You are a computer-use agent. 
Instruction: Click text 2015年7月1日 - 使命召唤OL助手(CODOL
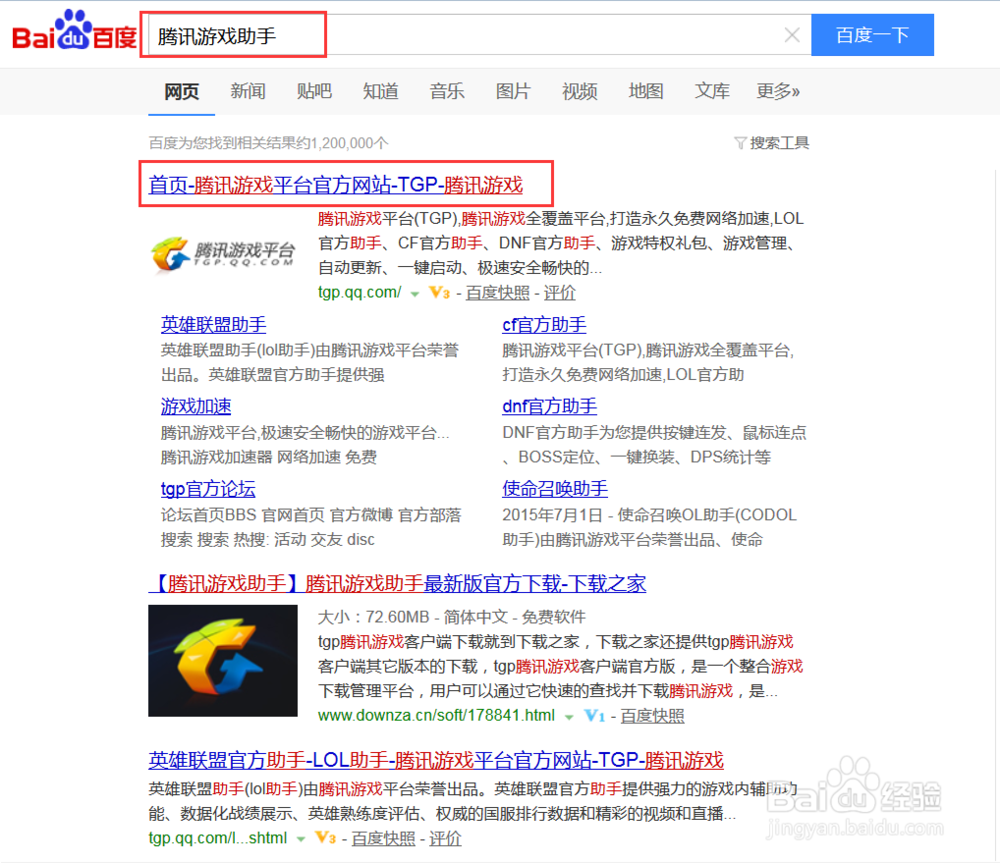coord(649,515)
